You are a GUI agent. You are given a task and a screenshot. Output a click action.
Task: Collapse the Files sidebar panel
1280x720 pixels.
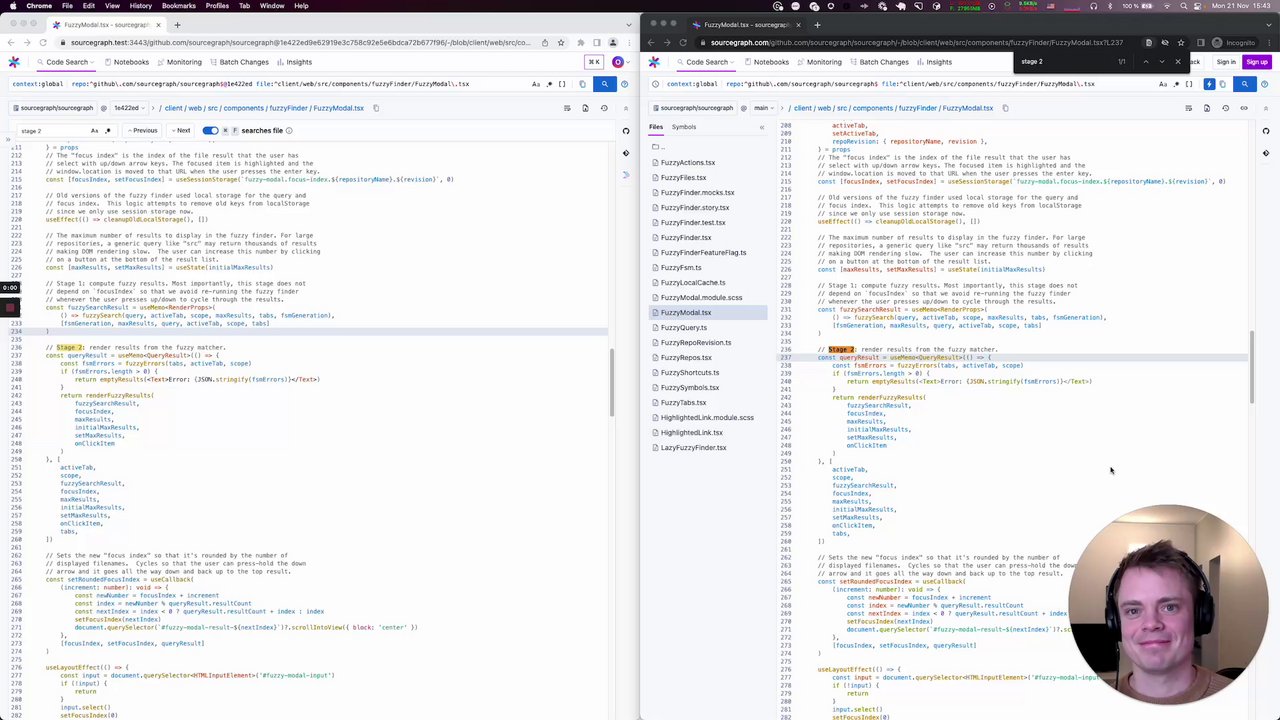(761, 127)
